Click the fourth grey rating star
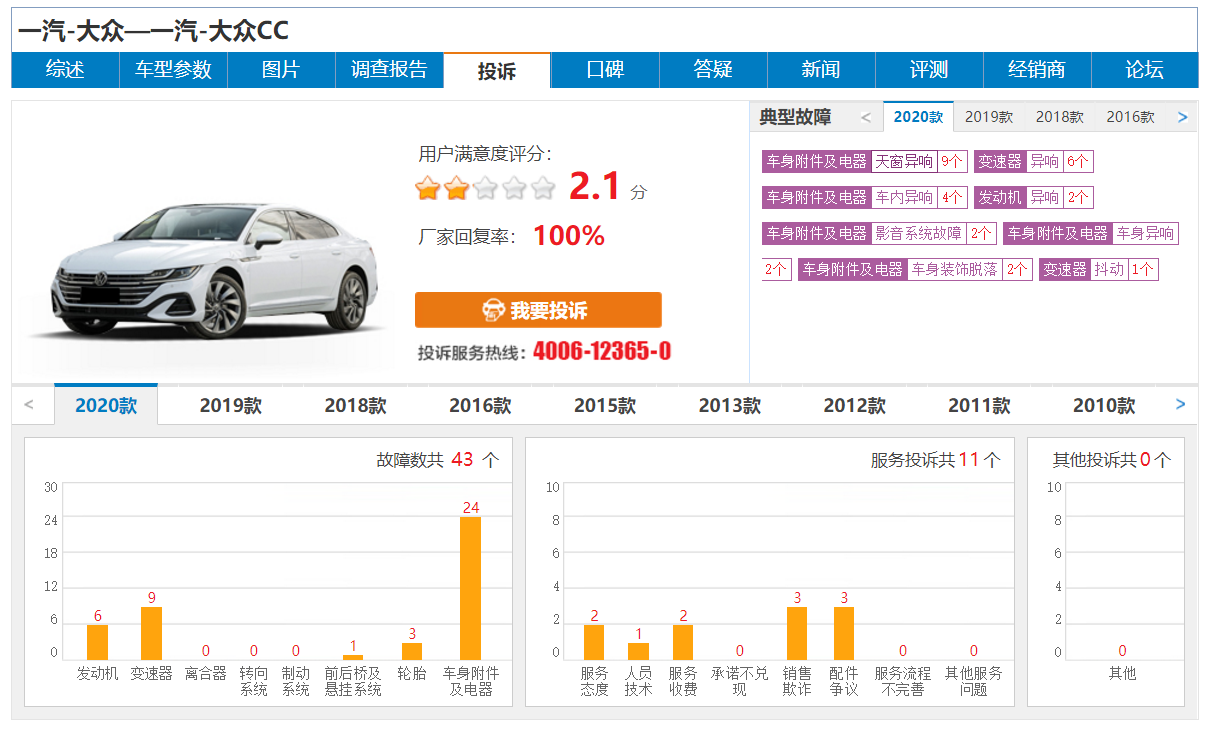This screenshot has width=1209, height=730. point(514,187)
